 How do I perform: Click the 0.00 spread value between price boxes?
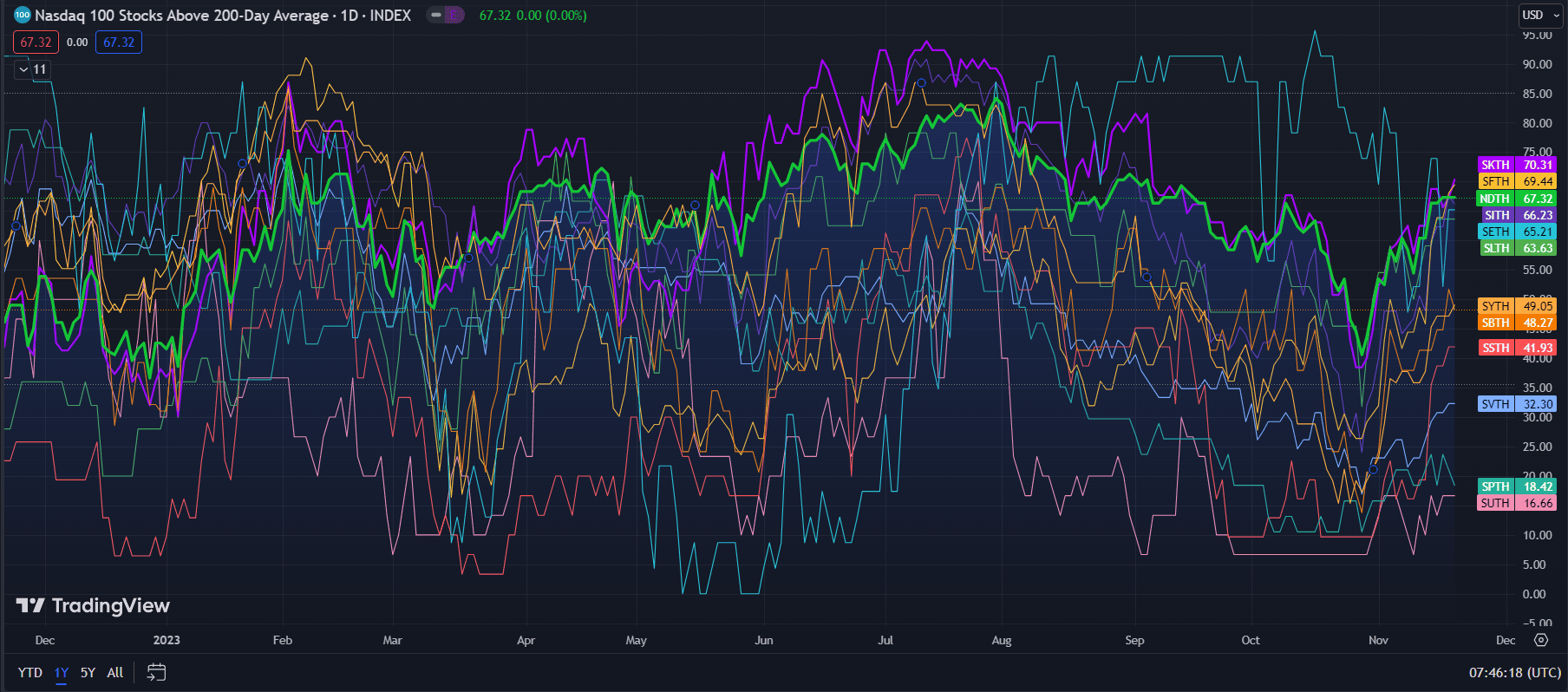pyautogui.click(x=77, y=42)
